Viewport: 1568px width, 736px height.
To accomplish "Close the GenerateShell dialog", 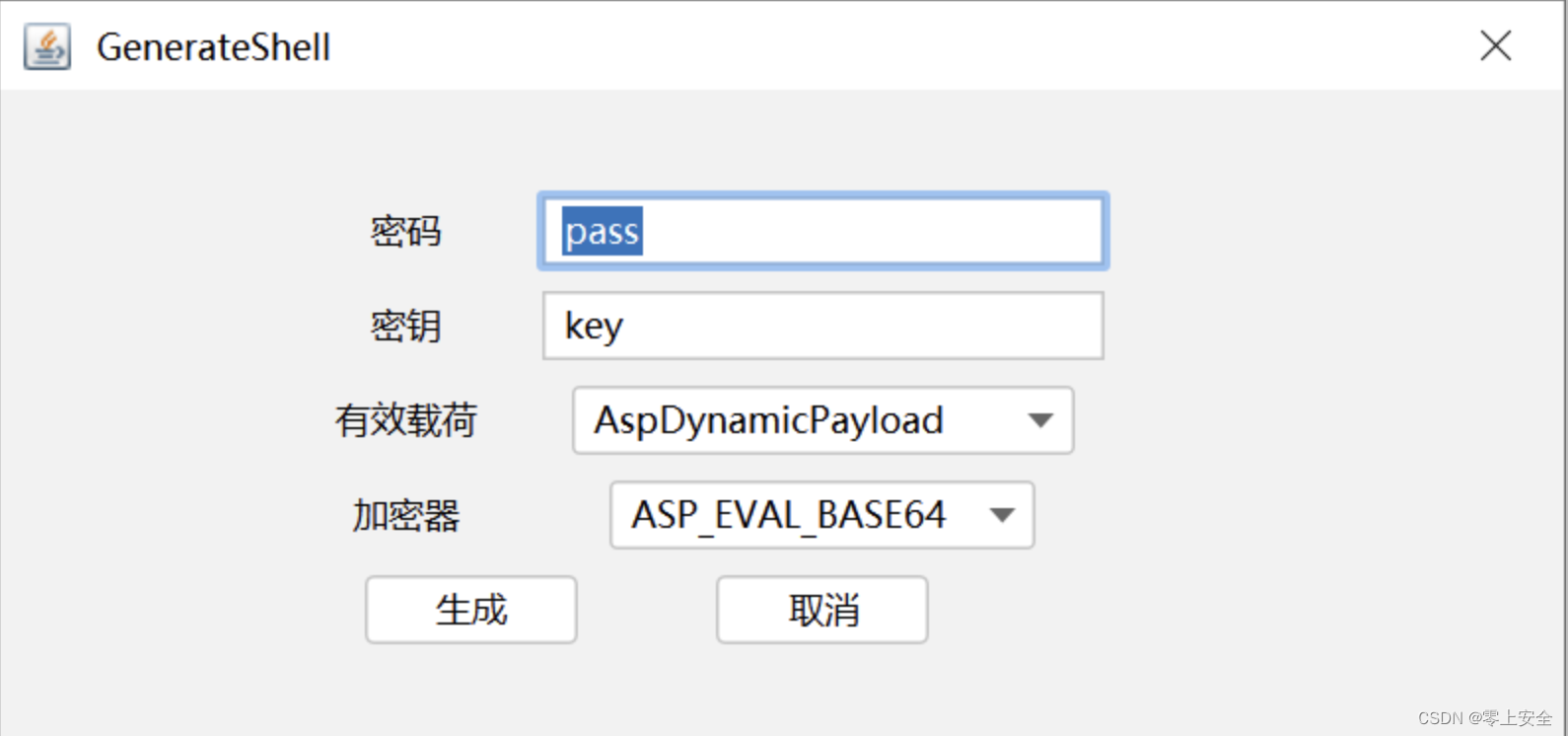I will pyautogui.click(x=1495, y=45).
